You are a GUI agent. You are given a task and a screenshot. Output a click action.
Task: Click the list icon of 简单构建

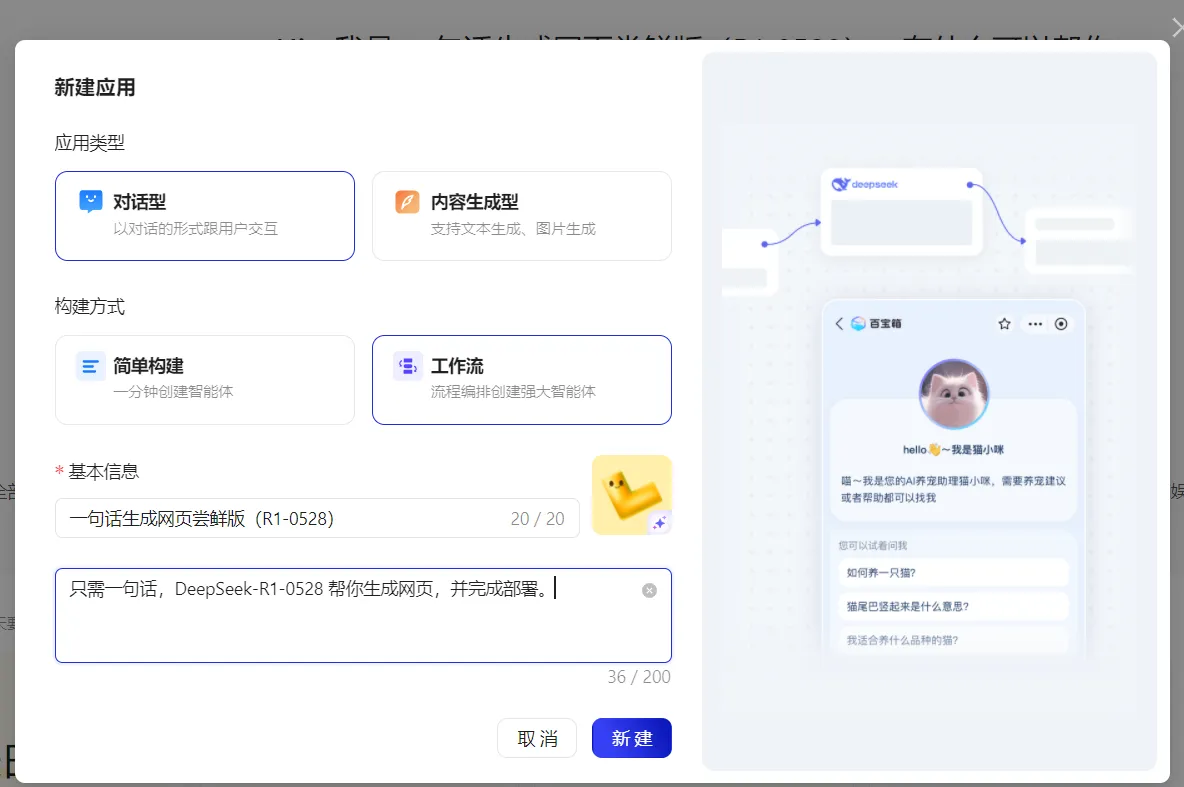(91, 366)
